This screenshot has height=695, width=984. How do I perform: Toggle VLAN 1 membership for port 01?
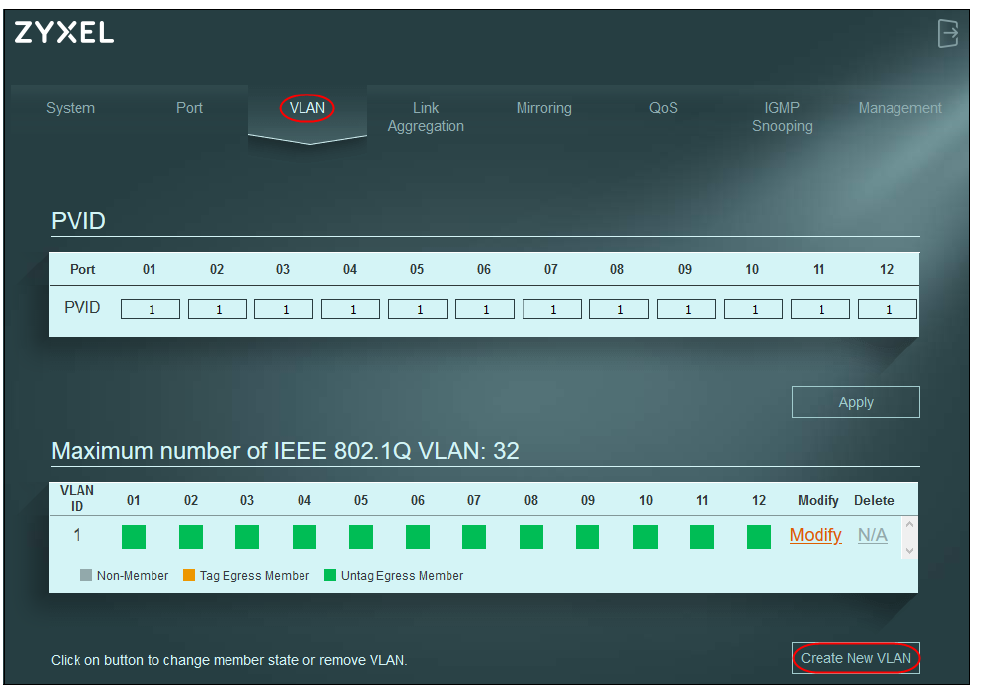point(134,537)
